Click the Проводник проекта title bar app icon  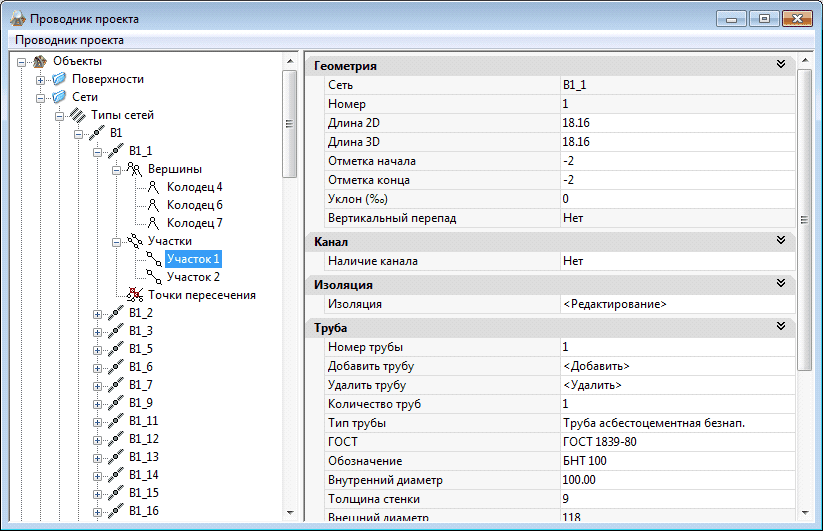17,19
